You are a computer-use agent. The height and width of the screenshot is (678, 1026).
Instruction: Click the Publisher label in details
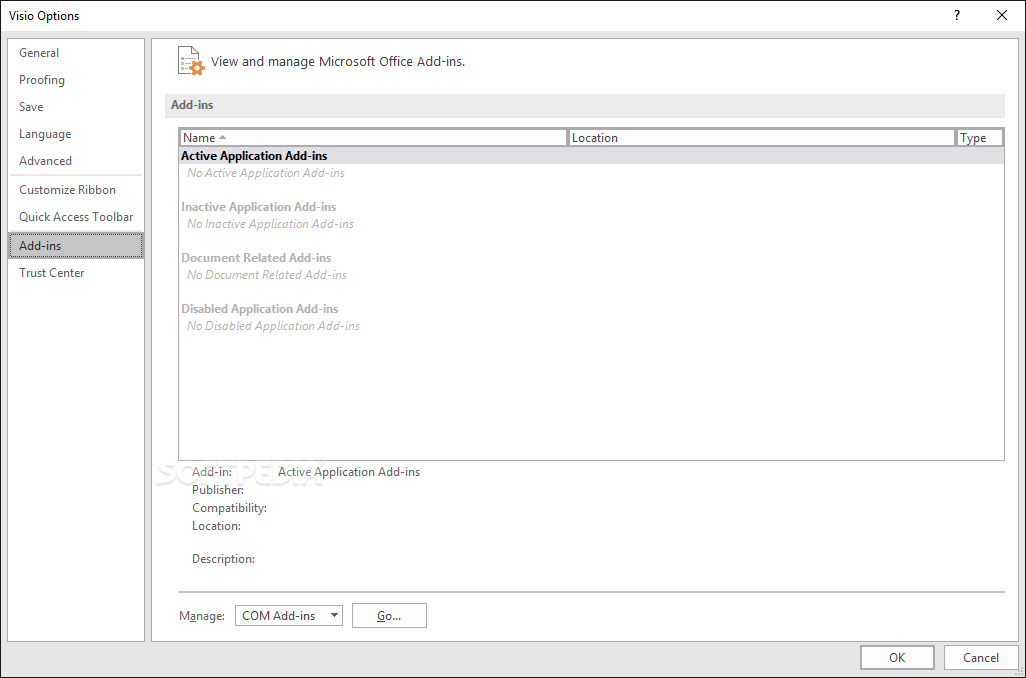(x=218, y=490)
